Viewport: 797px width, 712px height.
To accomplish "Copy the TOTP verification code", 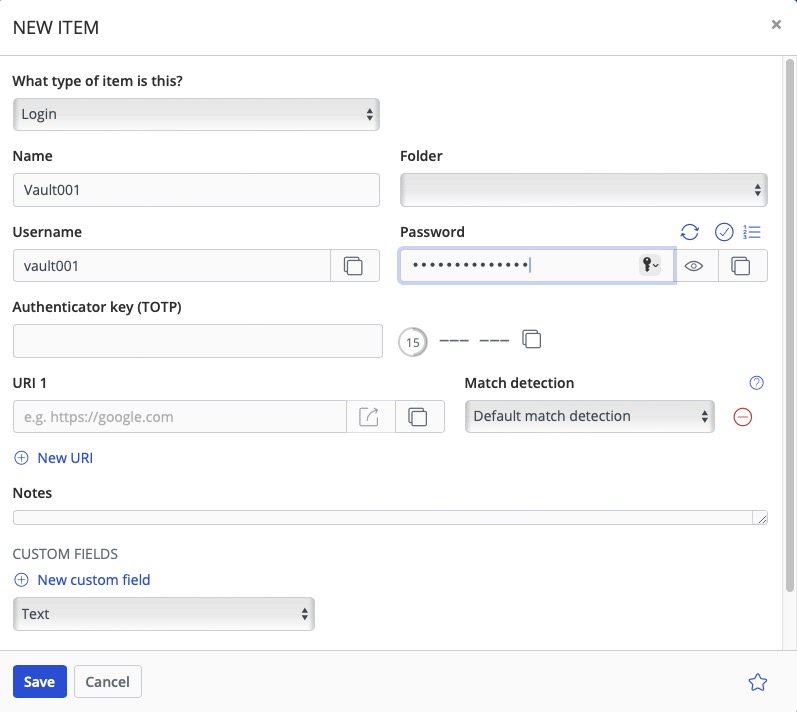I will click(533, 340).
